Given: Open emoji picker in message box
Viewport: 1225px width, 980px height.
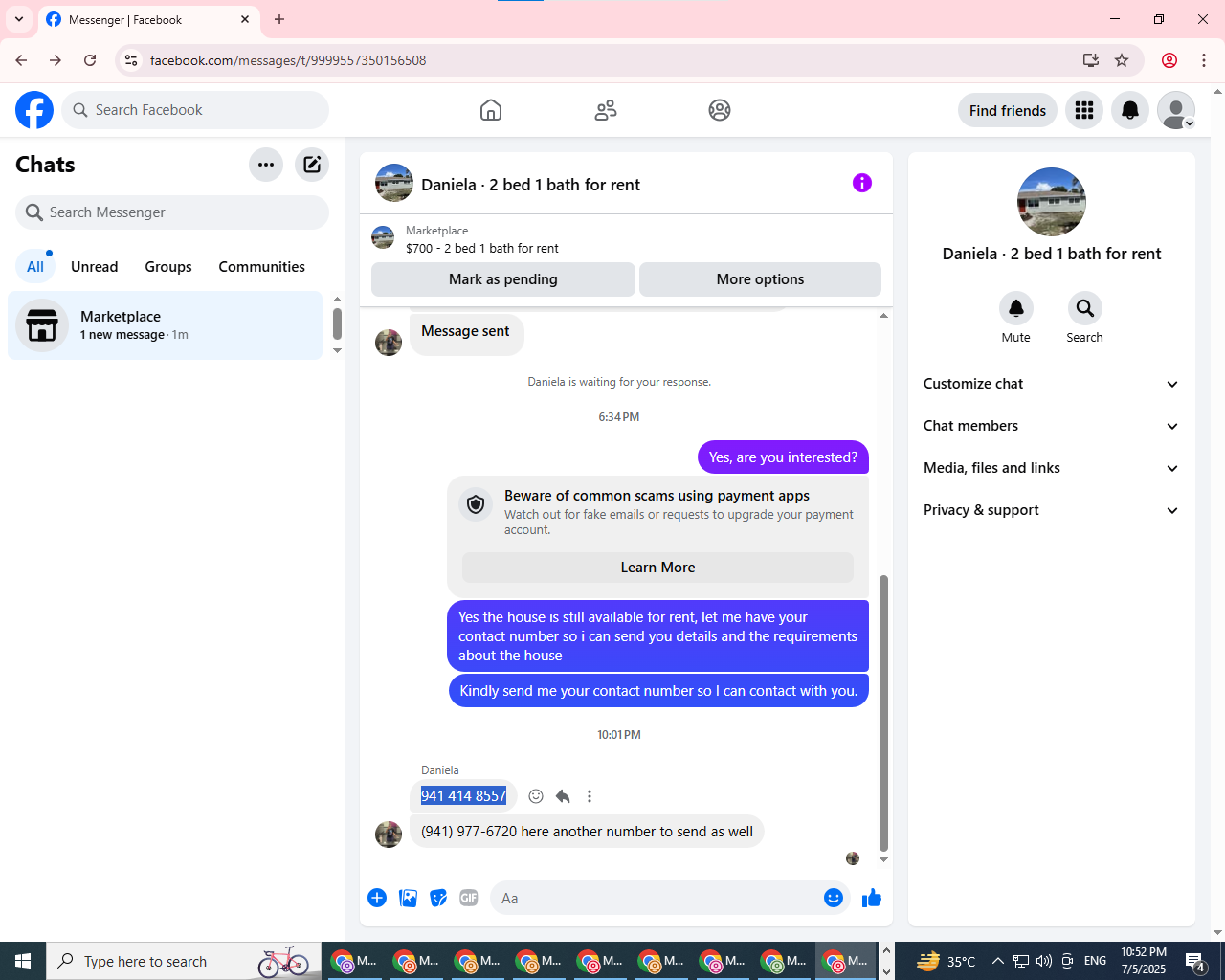Looking at the screenshot, I should pyautogui.click(x=834, y=898).
